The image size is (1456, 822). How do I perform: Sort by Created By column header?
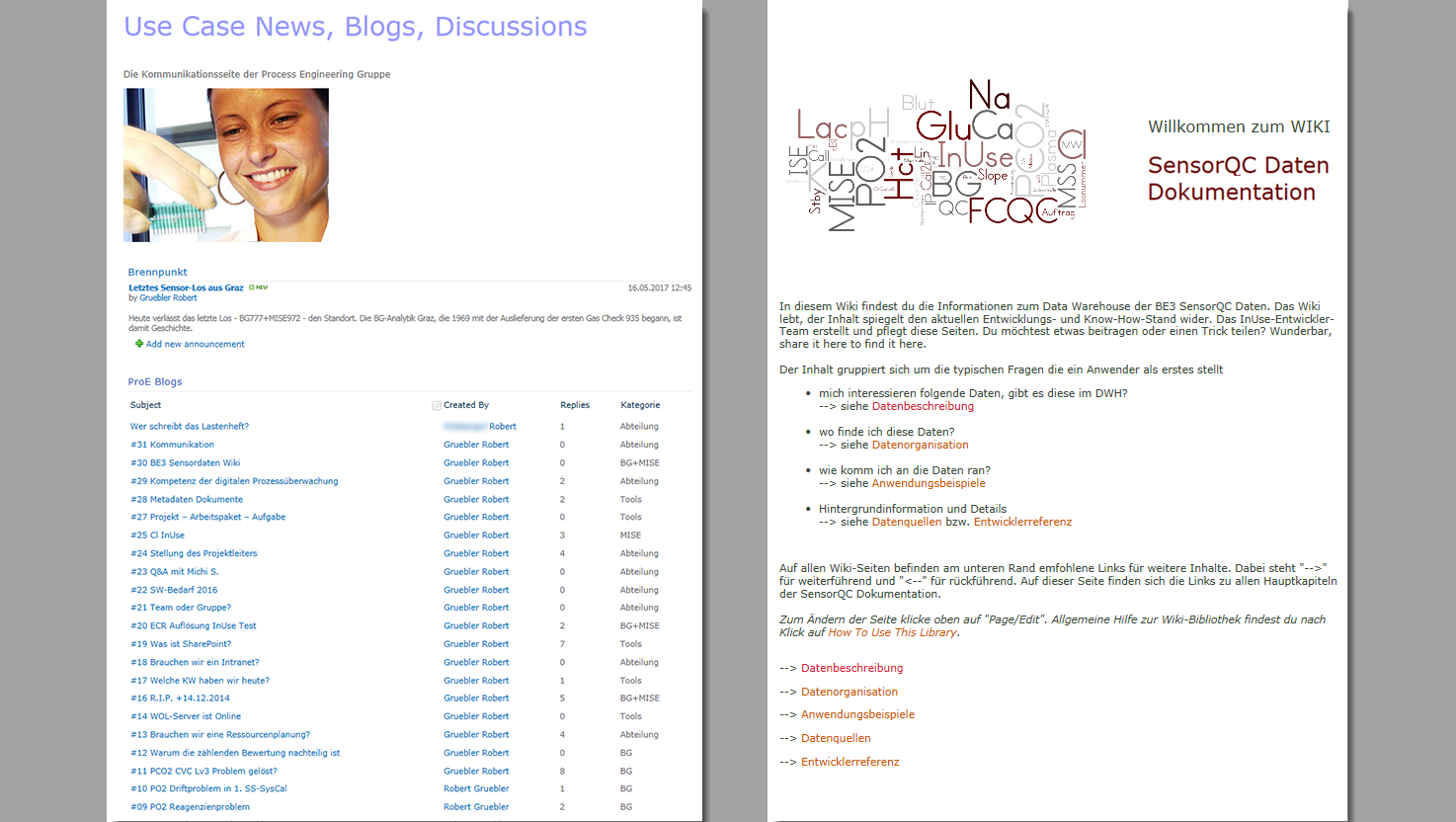[x=466, y=405]
